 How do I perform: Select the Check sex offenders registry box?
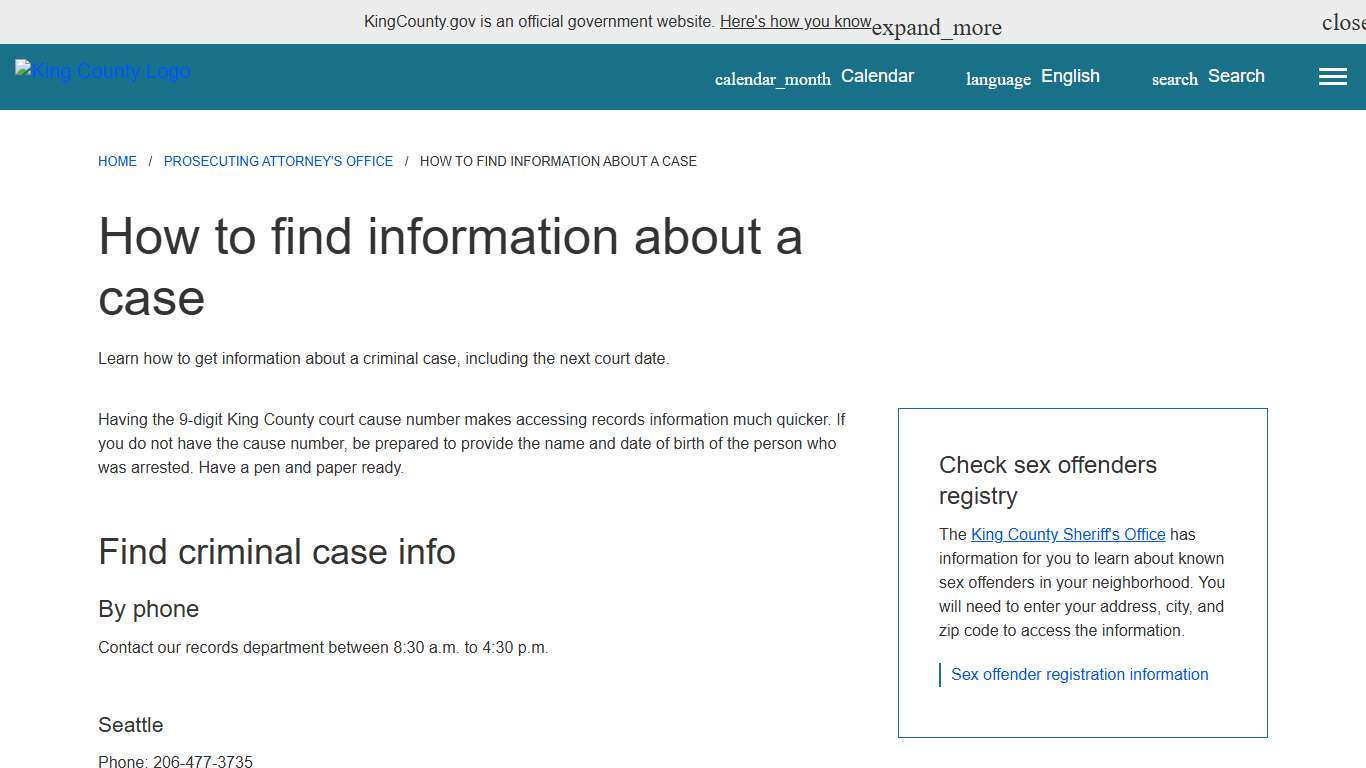[1082, 573]
